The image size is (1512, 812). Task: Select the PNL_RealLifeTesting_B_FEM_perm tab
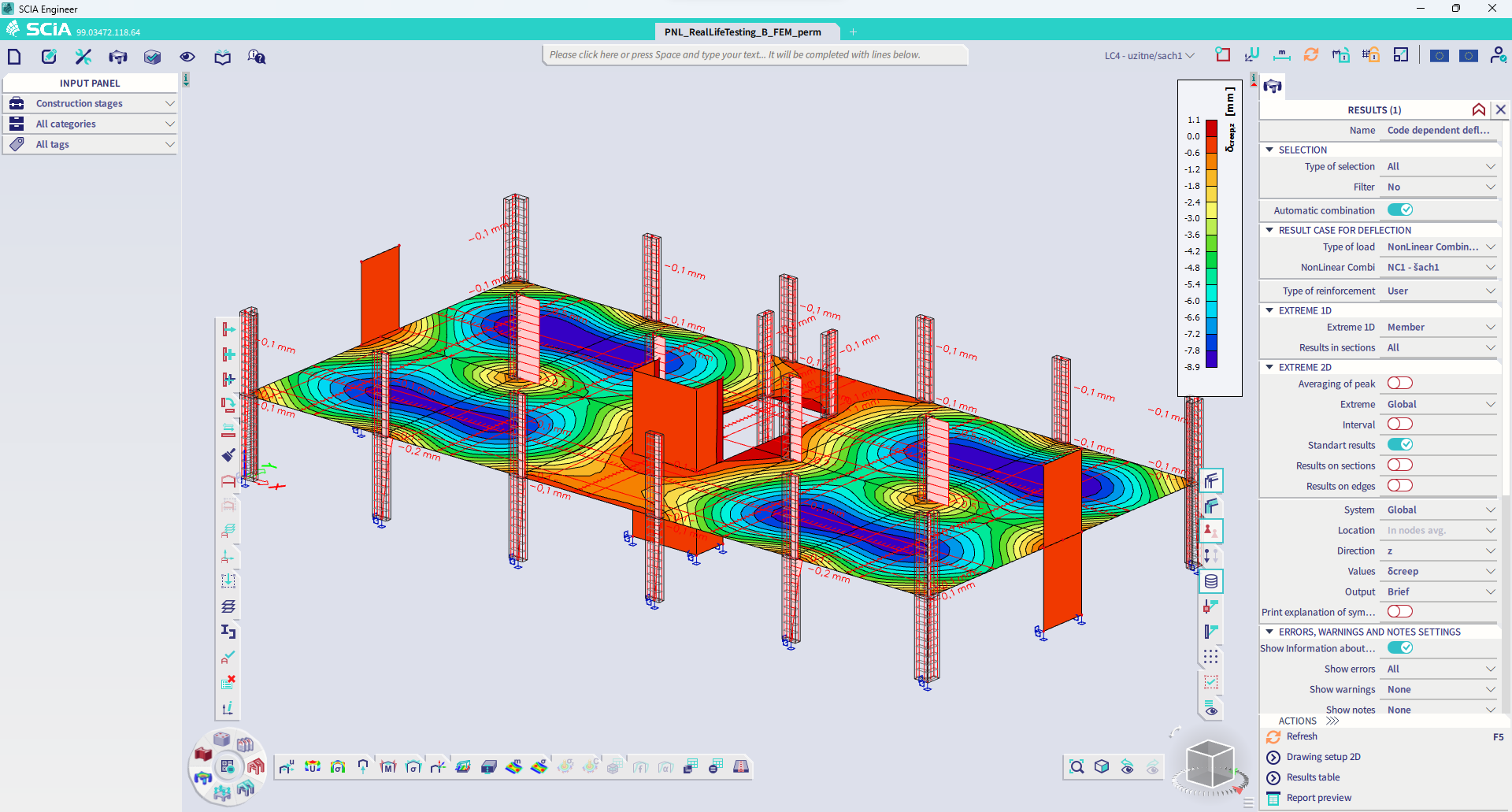point(745,32)
